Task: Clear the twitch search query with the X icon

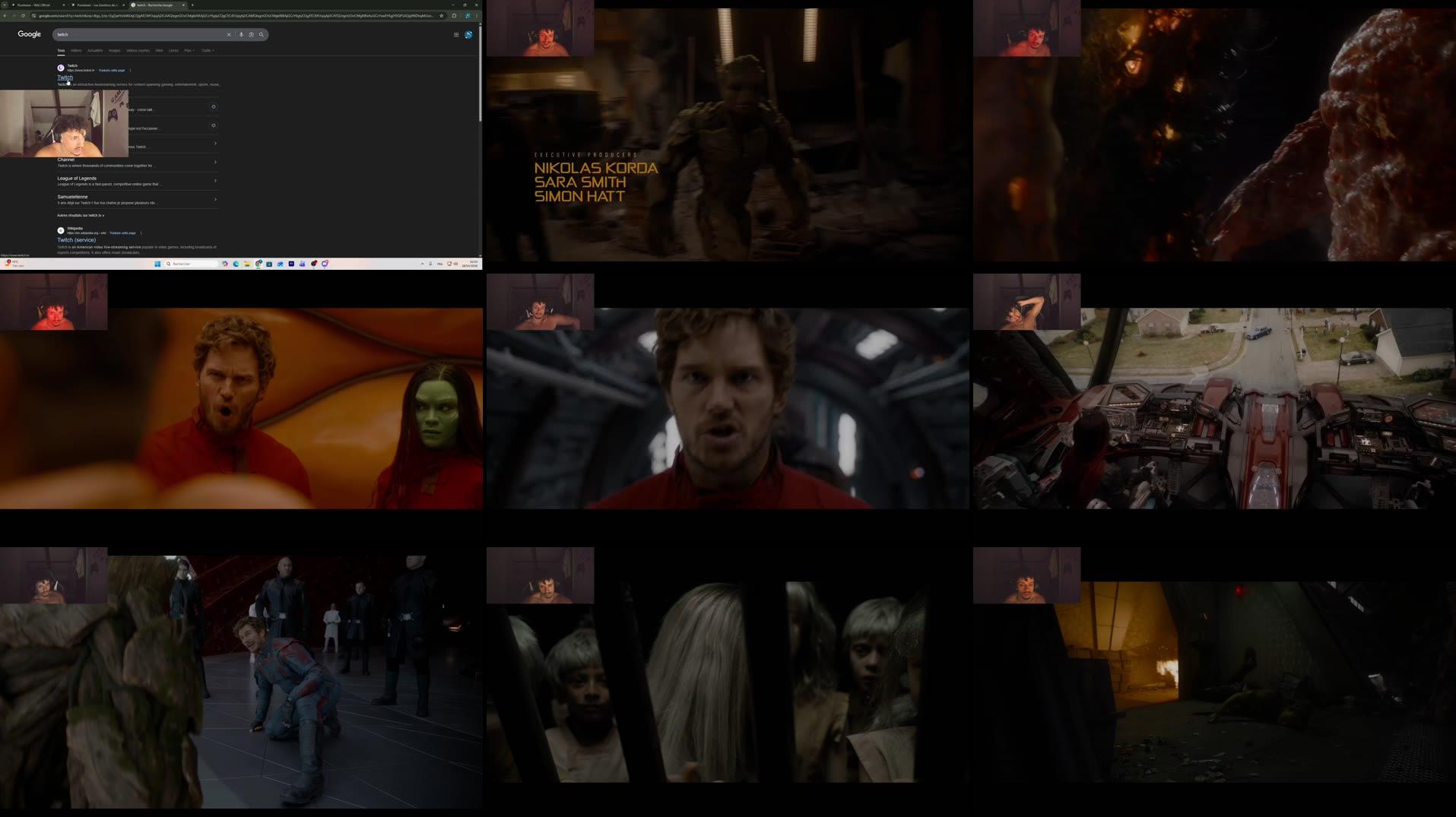Action: coord(229,34)
